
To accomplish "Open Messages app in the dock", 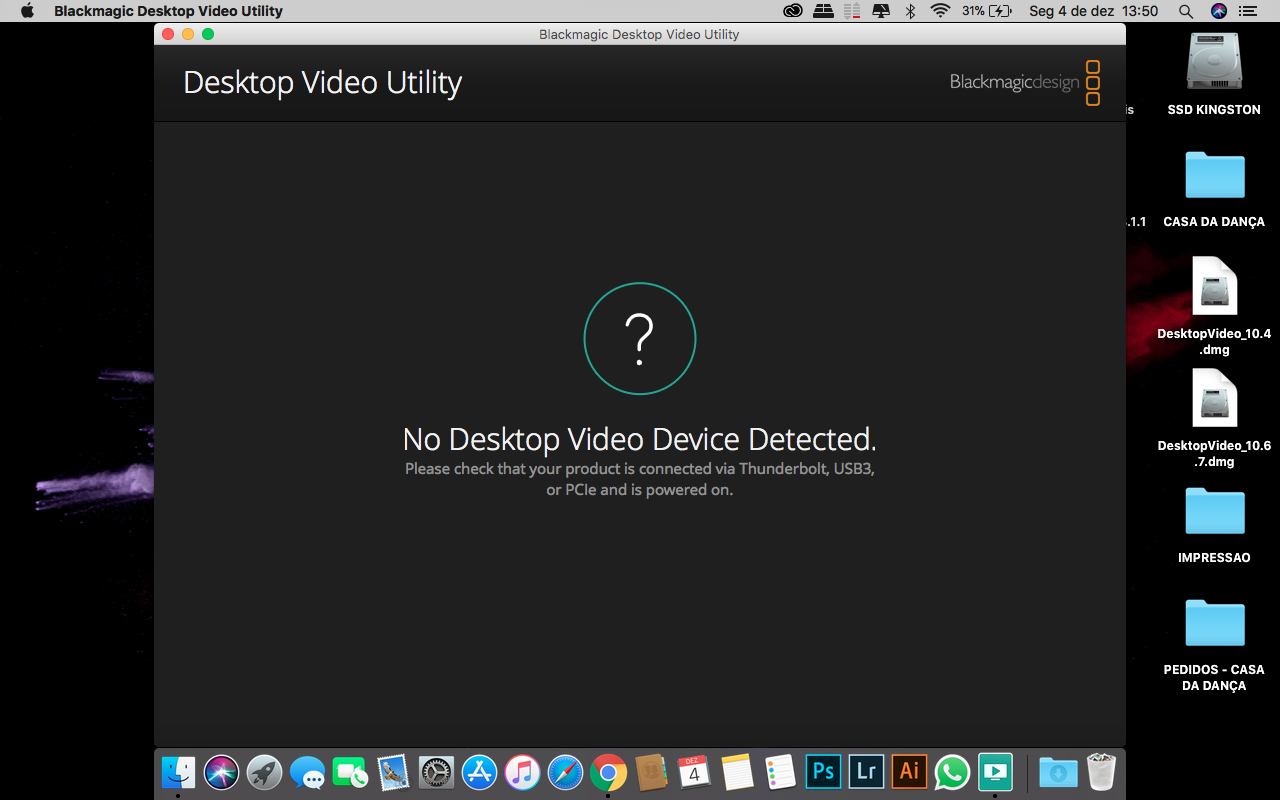I will click(307, 772).
